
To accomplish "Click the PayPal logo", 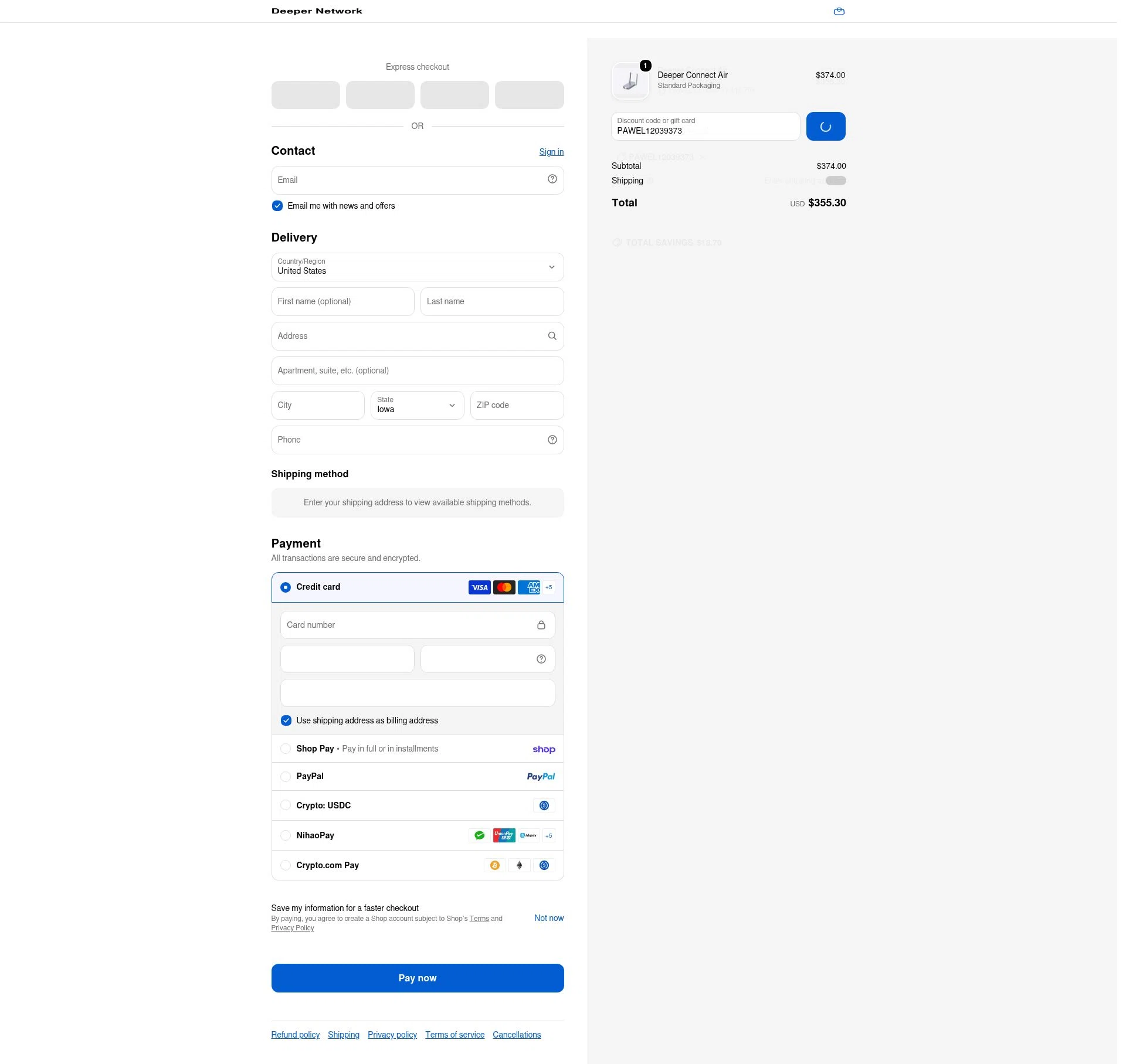I will point(541,777).
